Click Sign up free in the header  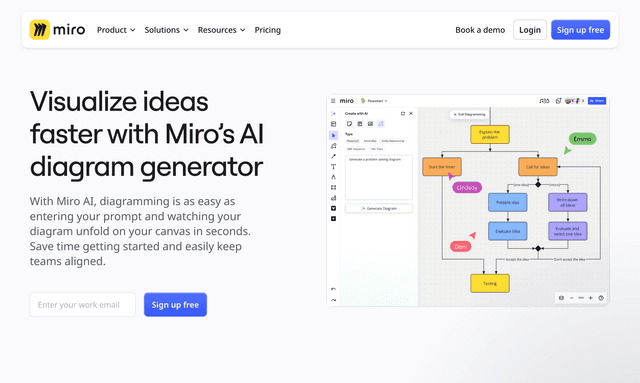click(580, 30)
